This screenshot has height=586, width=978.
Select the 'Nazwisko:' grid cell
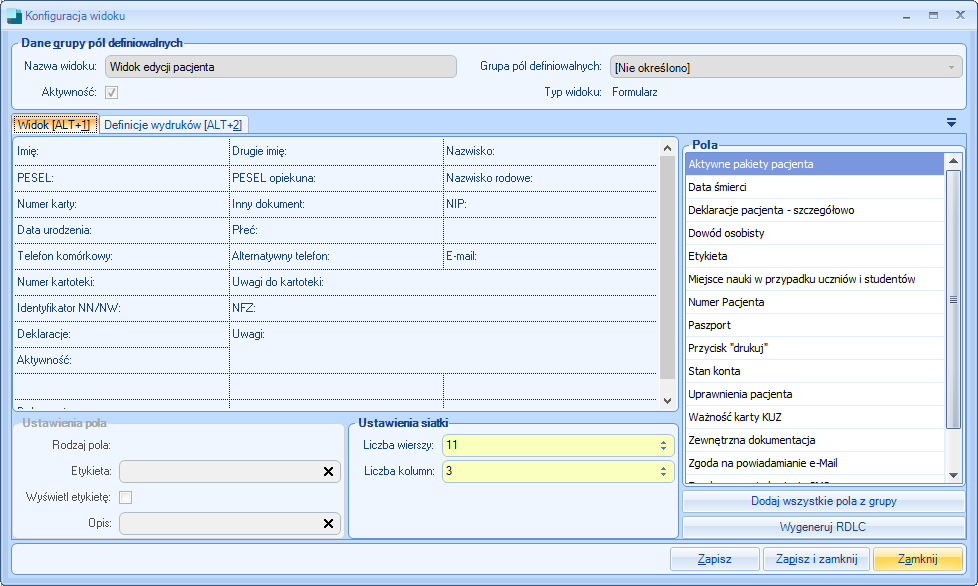[x=550, y=151]
